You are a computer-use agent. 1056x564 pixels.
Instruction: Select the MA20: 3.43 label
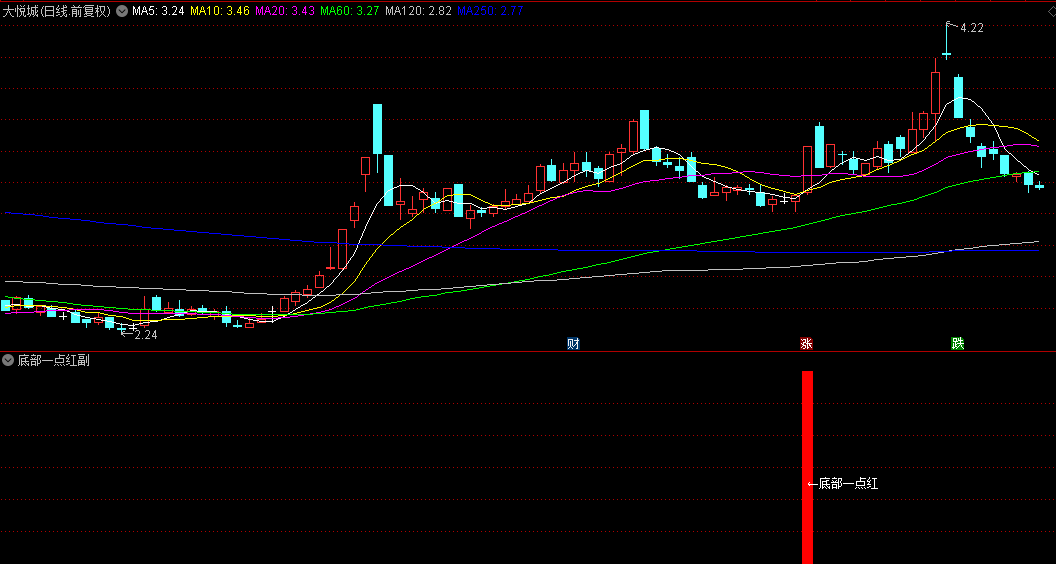[285, 11]
